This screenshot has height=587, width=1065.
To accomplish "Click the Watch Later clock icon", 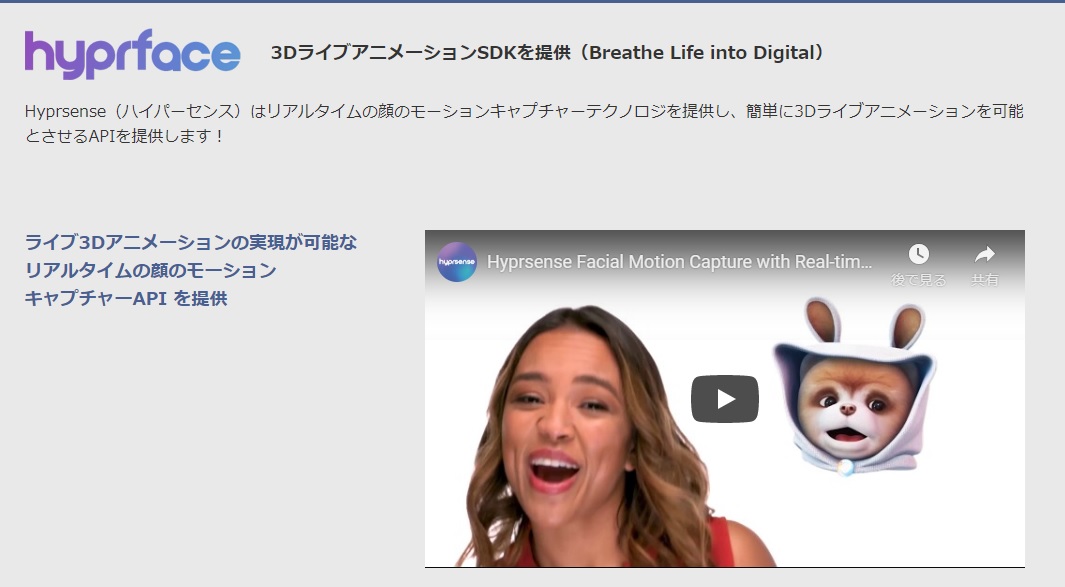I will 918,254.
